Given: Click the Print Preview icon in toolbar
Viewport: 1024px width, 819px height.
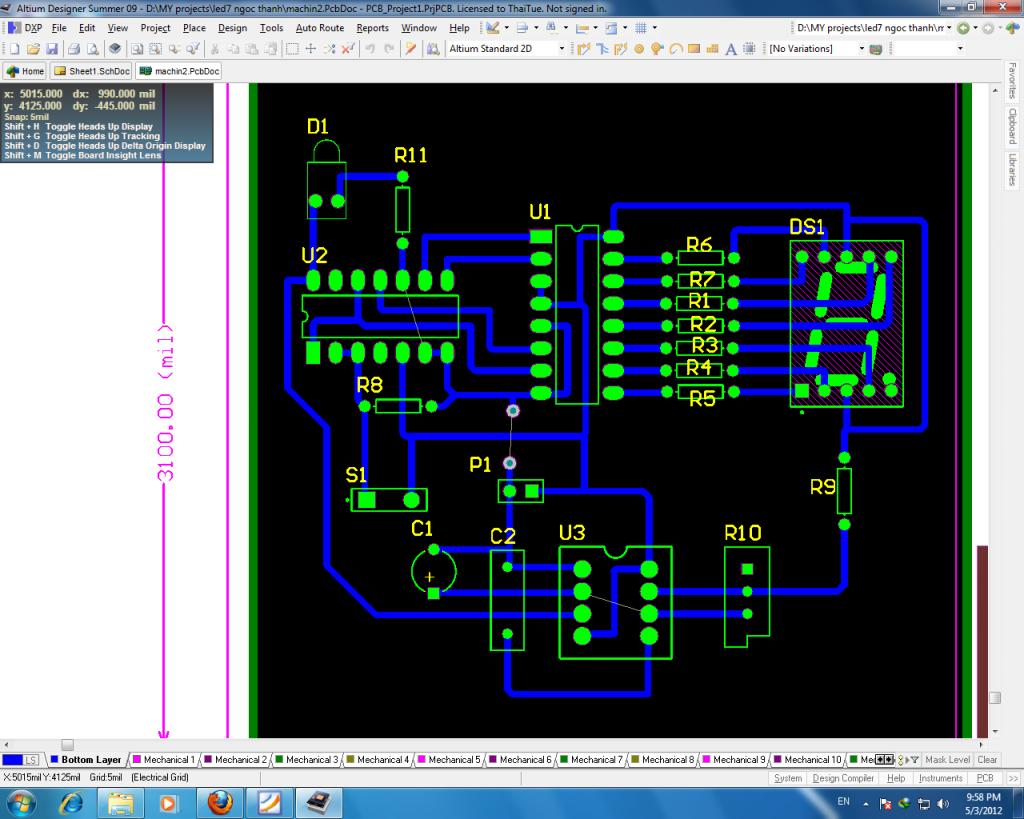Looking at the screenshot, I should pyautogui.click(x=92, y=49).
